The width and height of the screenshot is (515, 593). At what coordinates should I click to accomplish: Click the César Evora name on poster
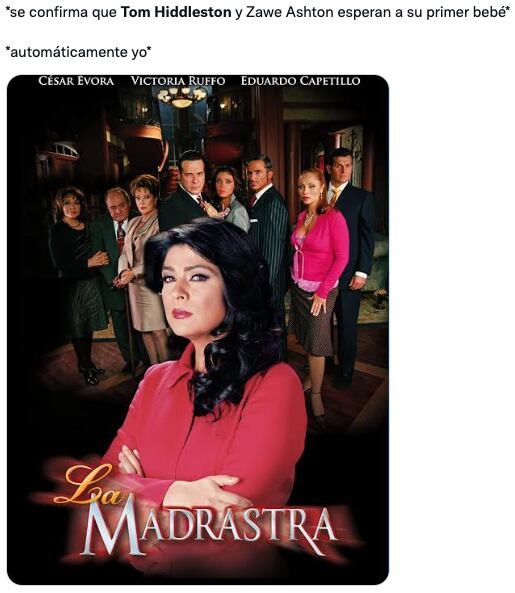click(76, 81)
